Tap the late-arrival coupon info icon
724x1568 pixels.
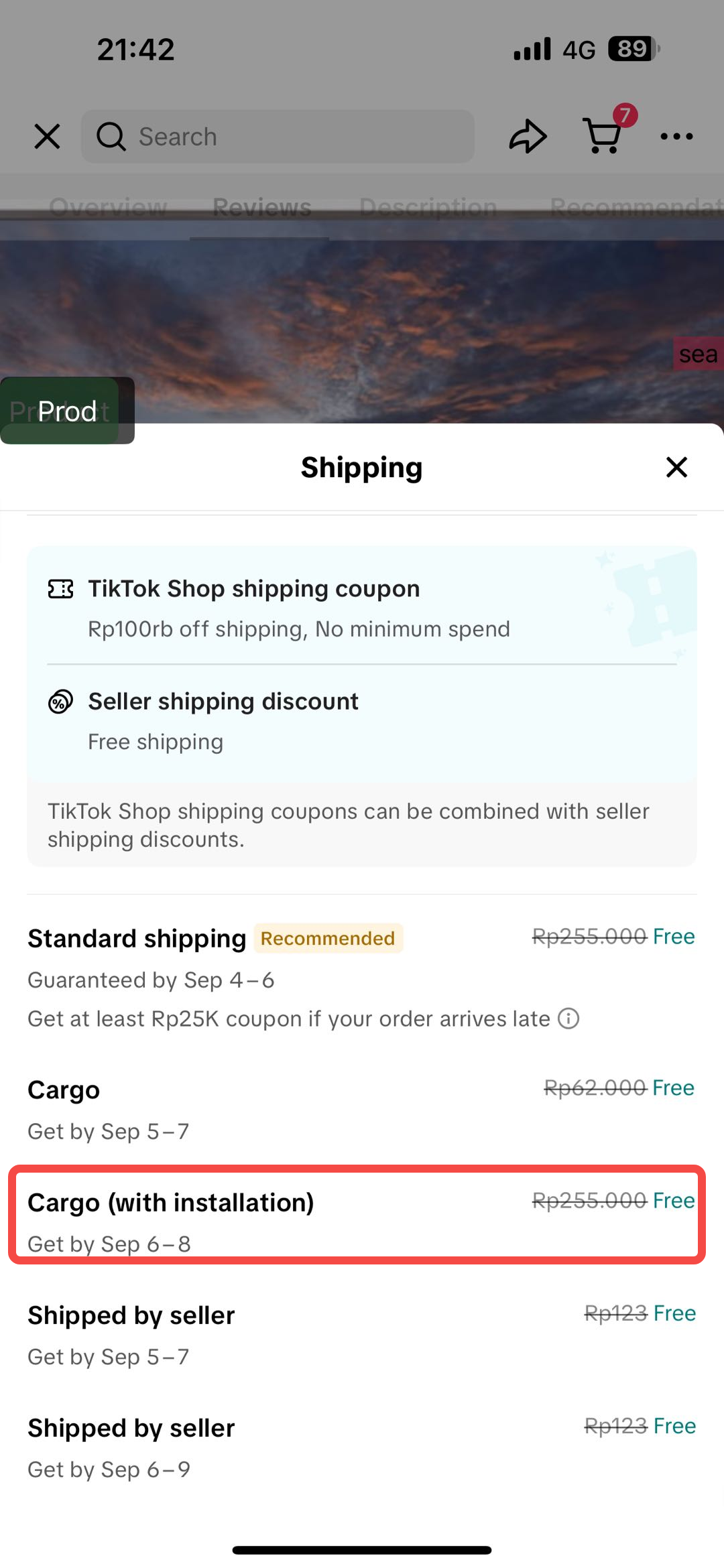568,1019
